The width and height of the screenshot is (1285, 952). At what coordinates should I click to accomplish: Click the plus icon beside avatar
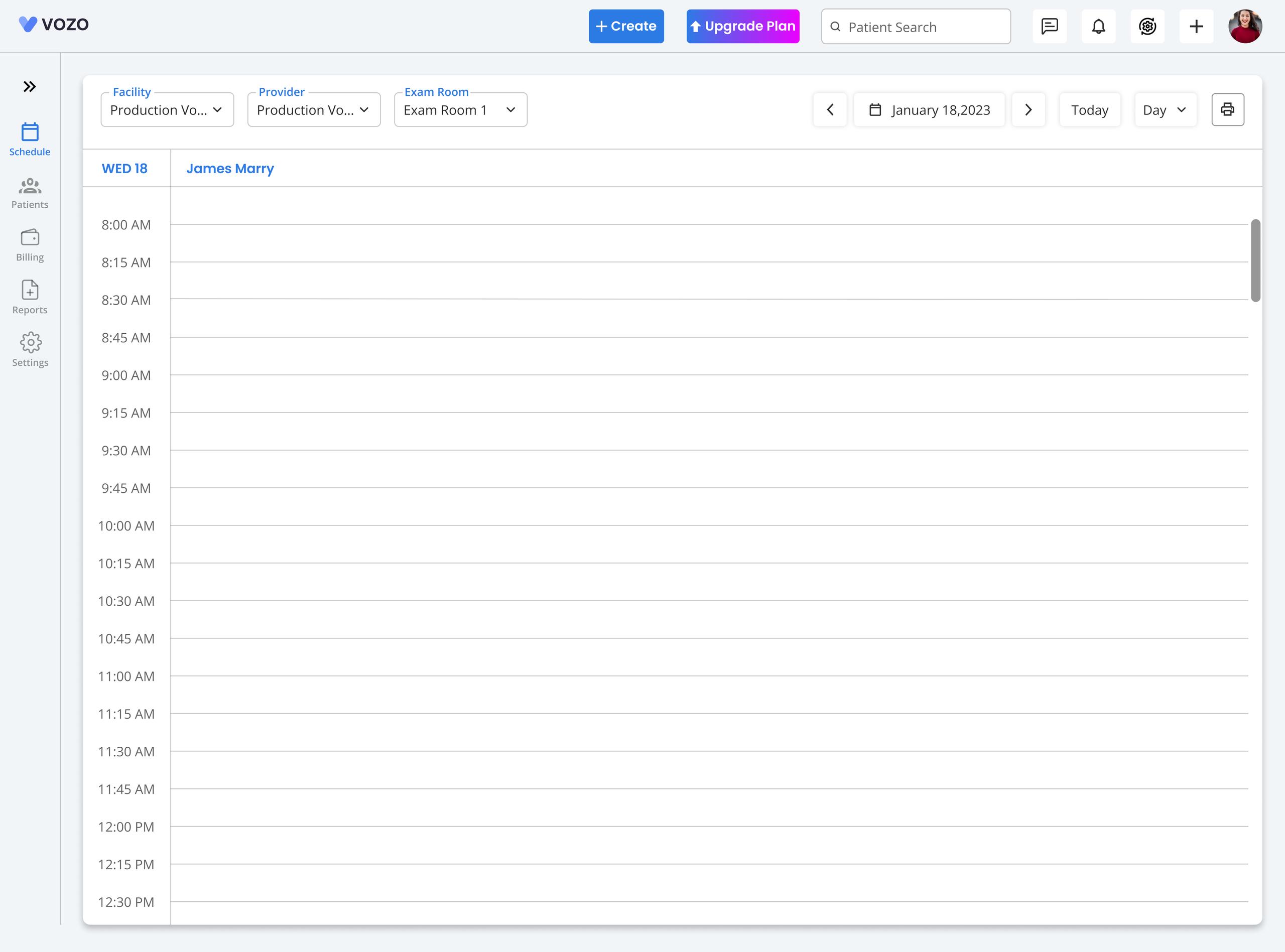[x=1196, y=27]
